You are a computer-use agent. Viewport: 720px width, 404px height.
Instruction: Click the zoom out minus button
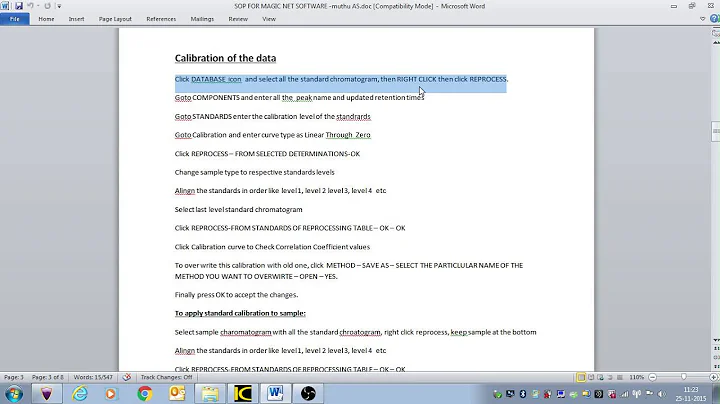(652, 377)
